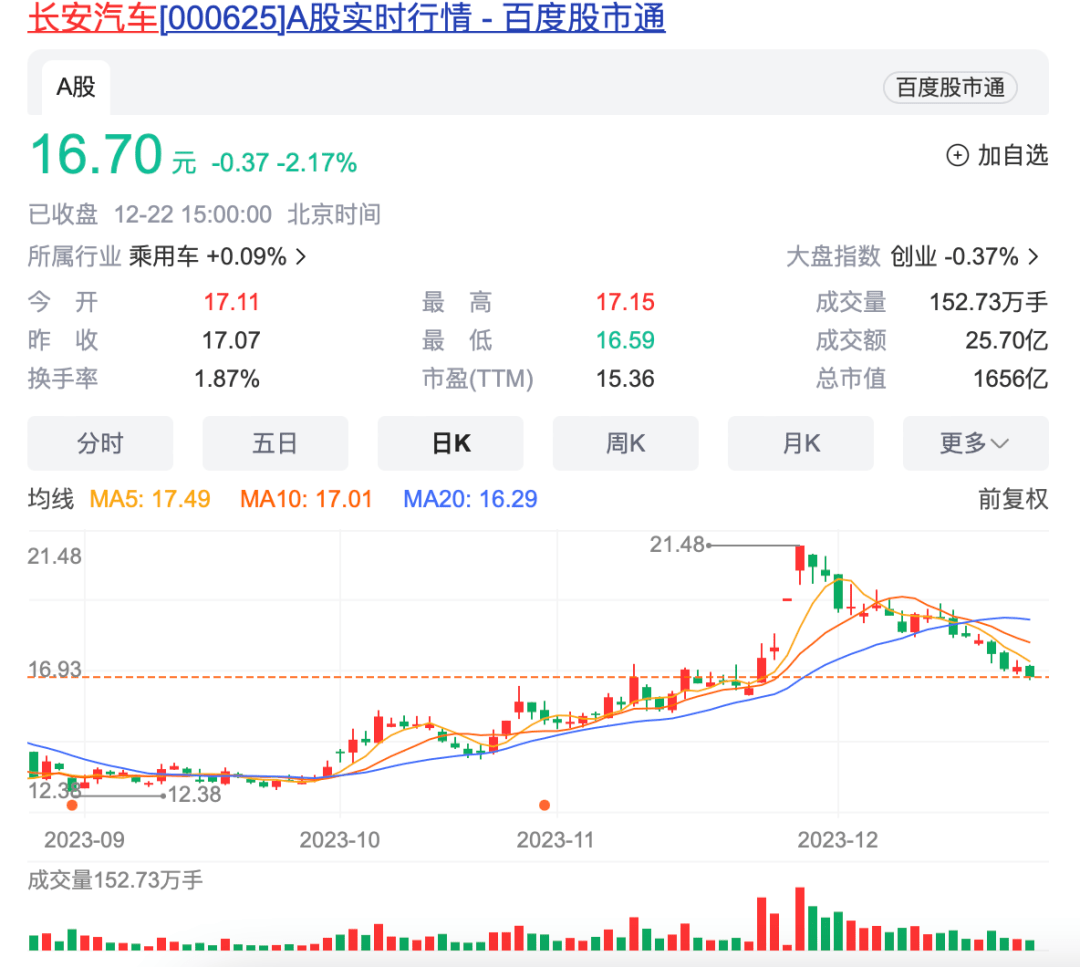Click the 21.48 high-price callout label
This screenshot has width=1080, height=967.
tap(677, 545)
